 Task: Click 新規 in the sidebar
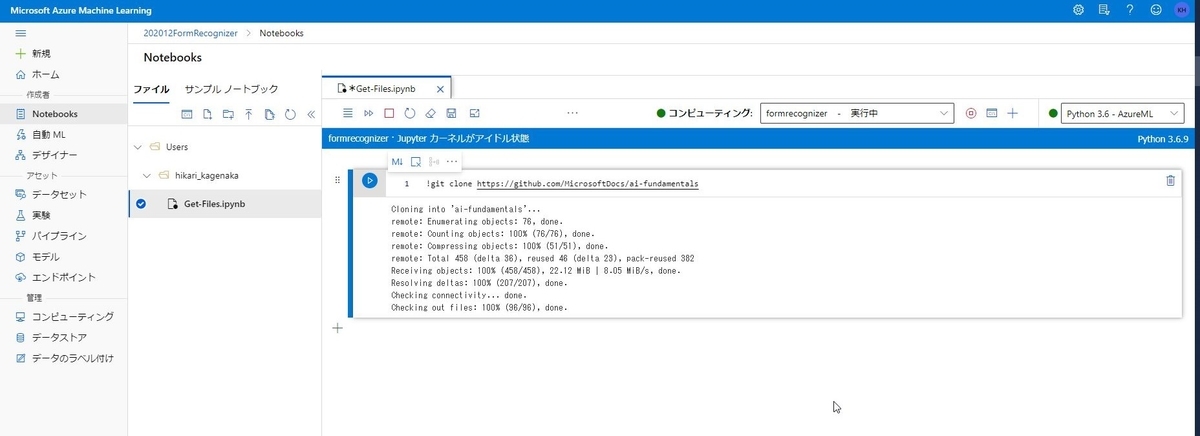click(64, 53)
